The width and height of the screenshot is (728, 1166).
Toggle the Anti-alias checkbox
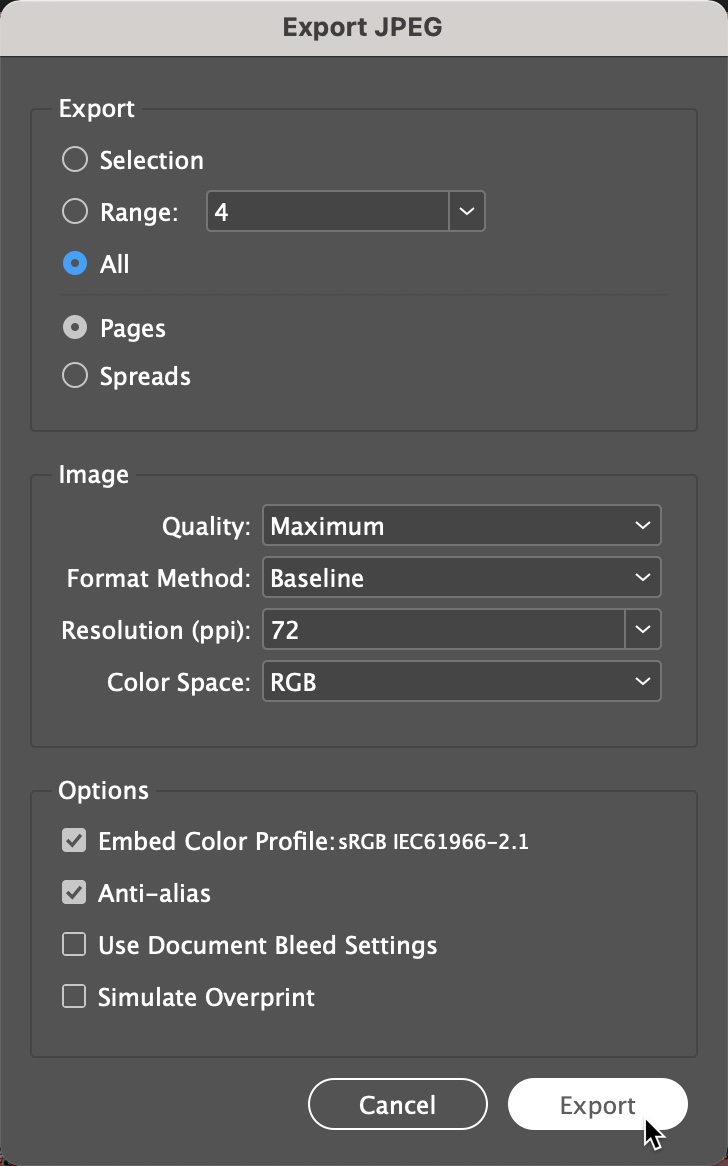74,892
